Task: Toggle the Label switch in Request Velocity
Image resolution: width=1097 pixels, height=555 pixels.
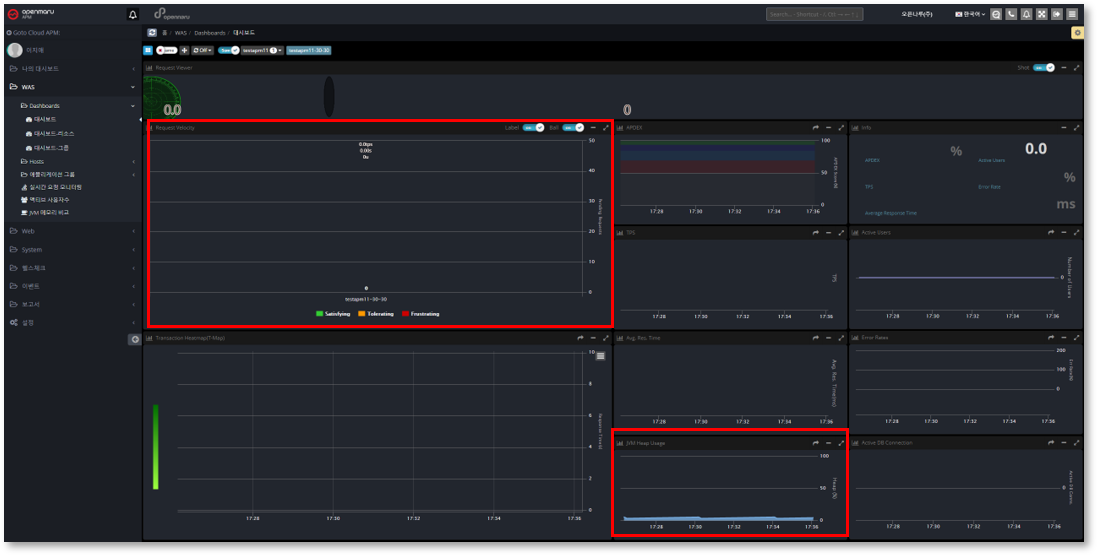Action: 534,128
